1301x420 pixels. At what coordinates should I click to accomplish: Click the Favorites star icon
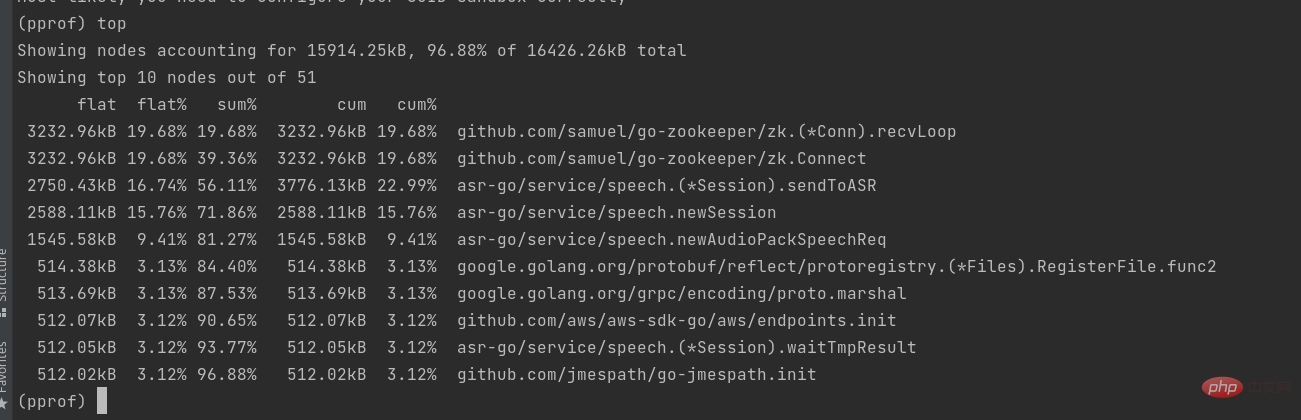[x=4, y=399]
